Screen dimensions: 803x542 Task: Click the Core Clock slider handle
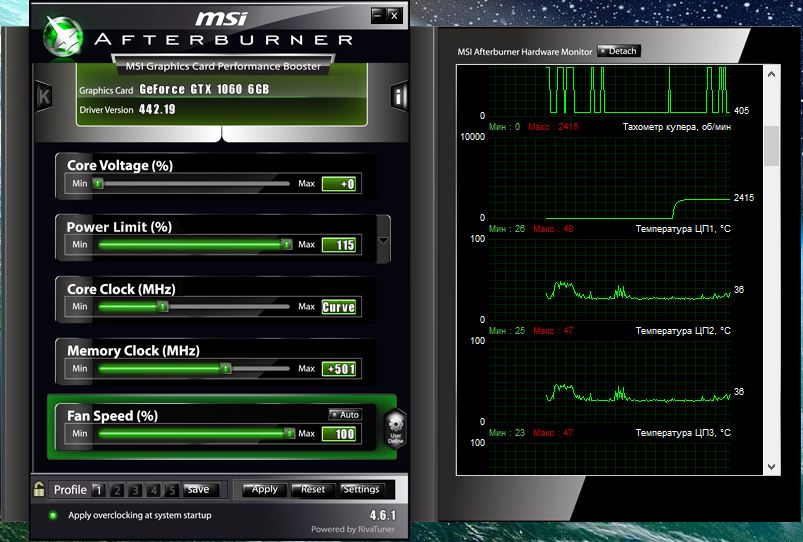163,306
